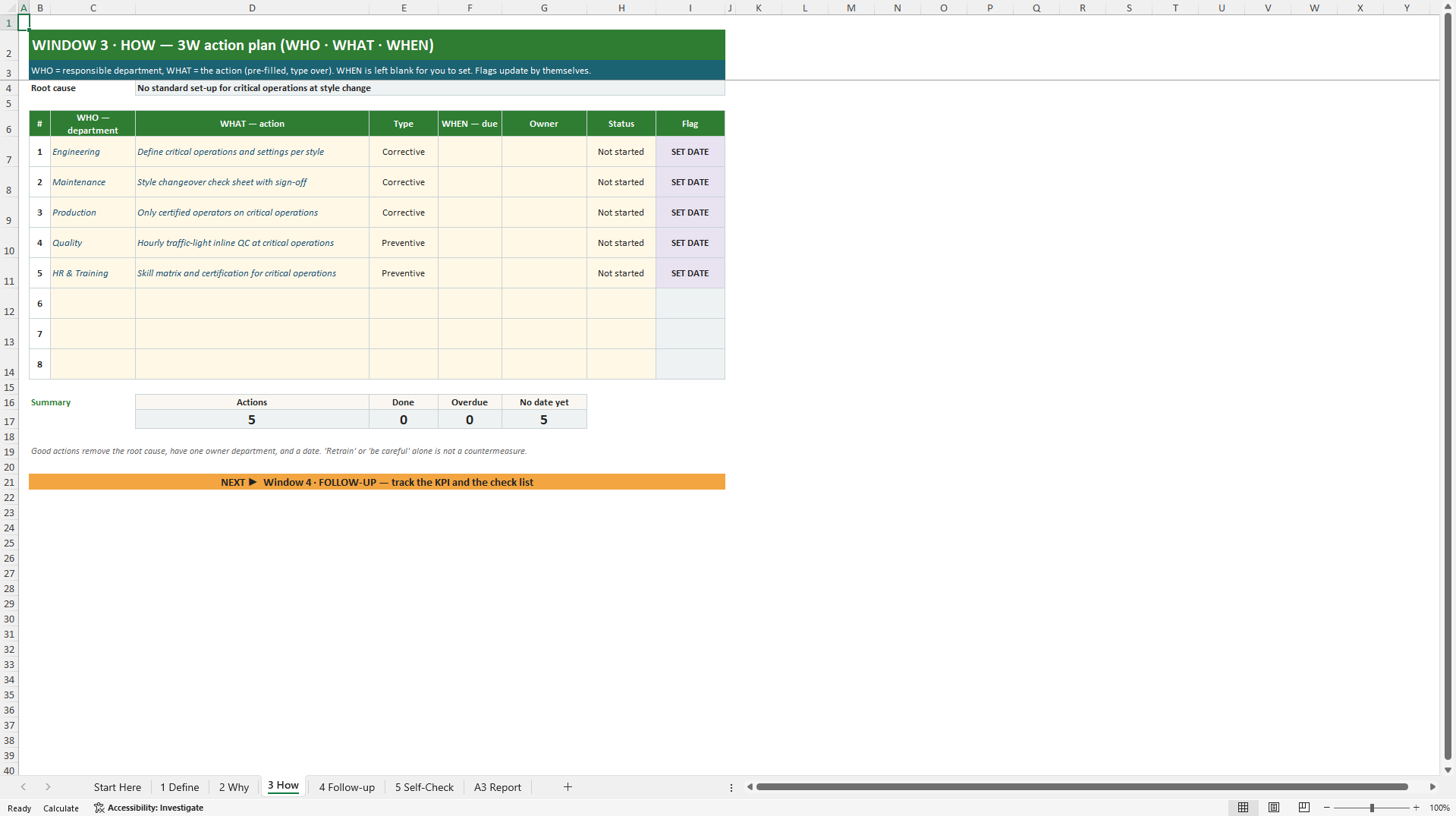Open the 5 Self-Check sheet tab
1456x816 pixels.
[x=424, y=787]
